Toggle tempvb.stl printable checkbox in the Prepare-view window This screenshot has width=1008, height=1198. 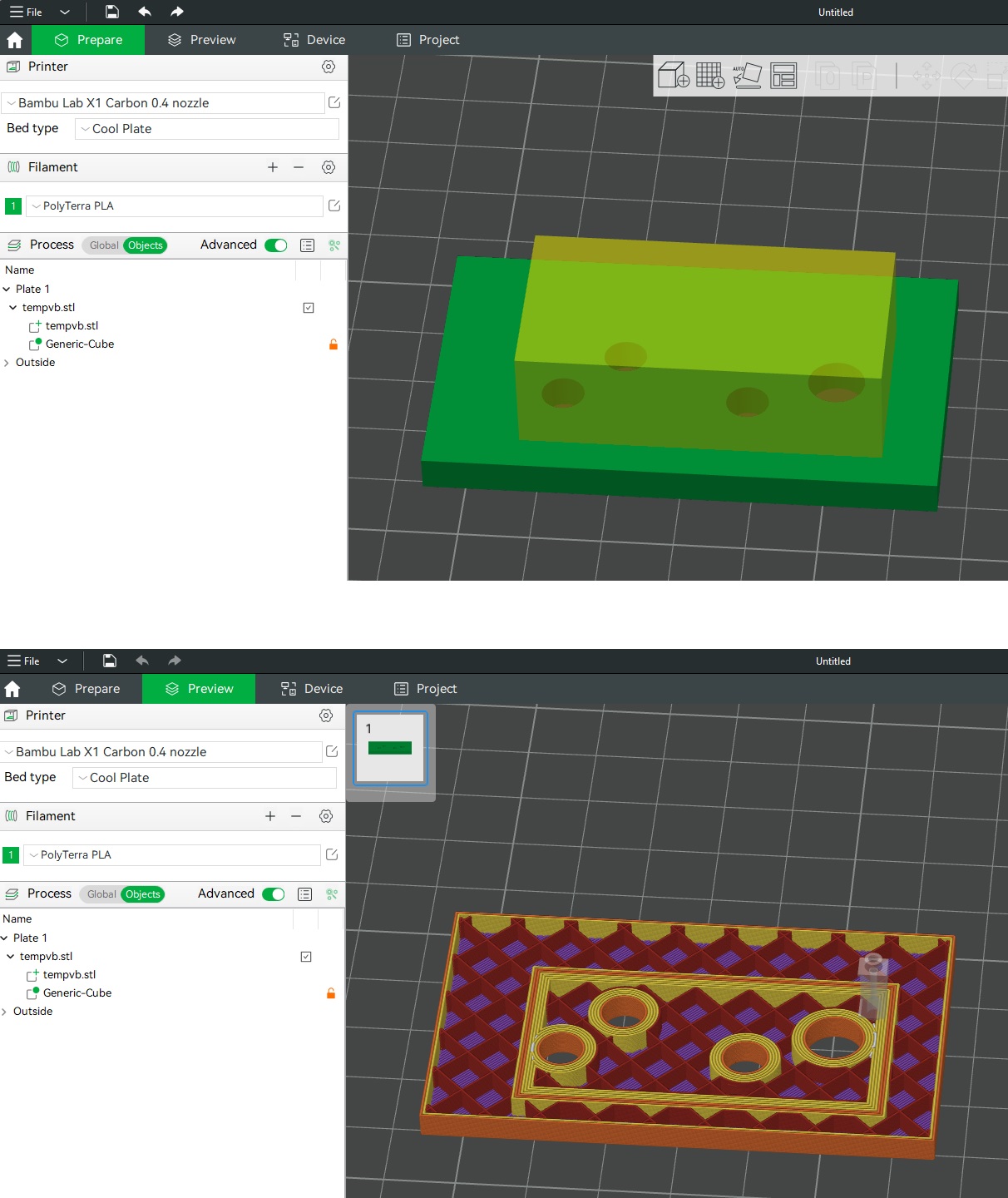[309, 308]
